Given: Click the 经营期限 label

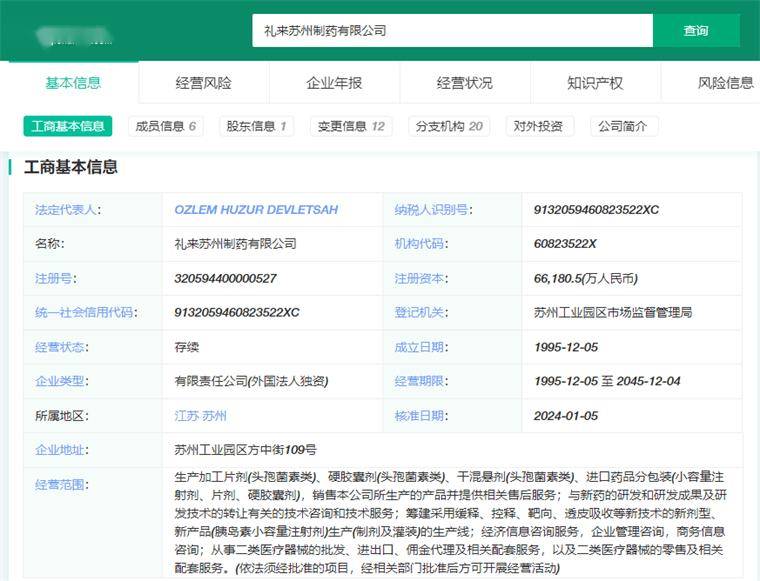Looking at the screenshot, I should click(421, 381).
